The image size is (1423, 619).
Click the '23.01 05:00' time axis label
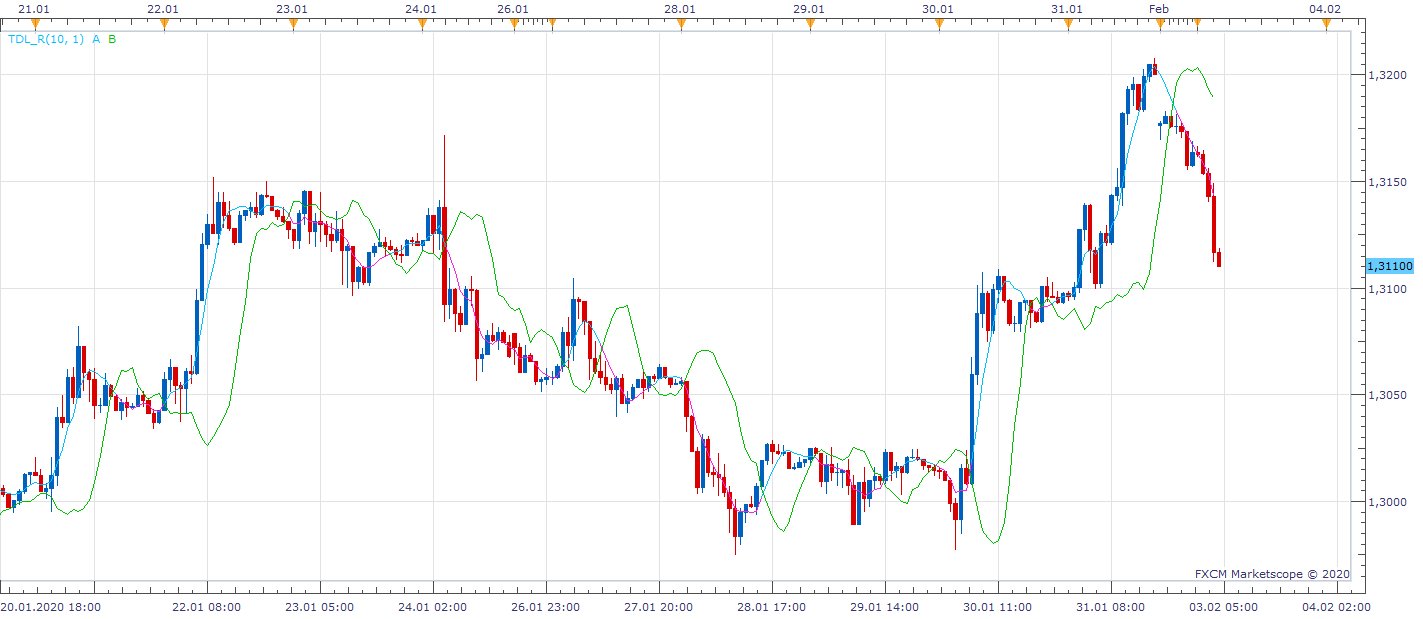click(320, 606)
